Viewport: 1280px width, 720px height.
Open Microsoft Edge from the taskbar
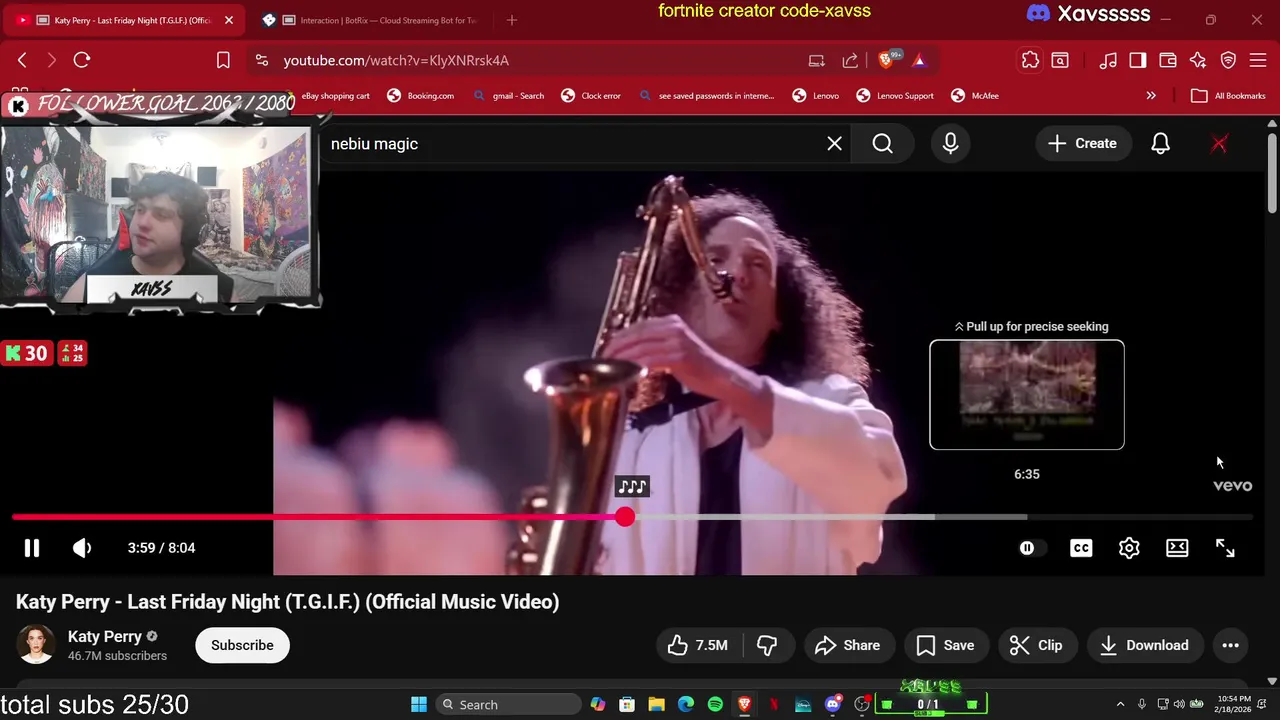click(686, 704)
